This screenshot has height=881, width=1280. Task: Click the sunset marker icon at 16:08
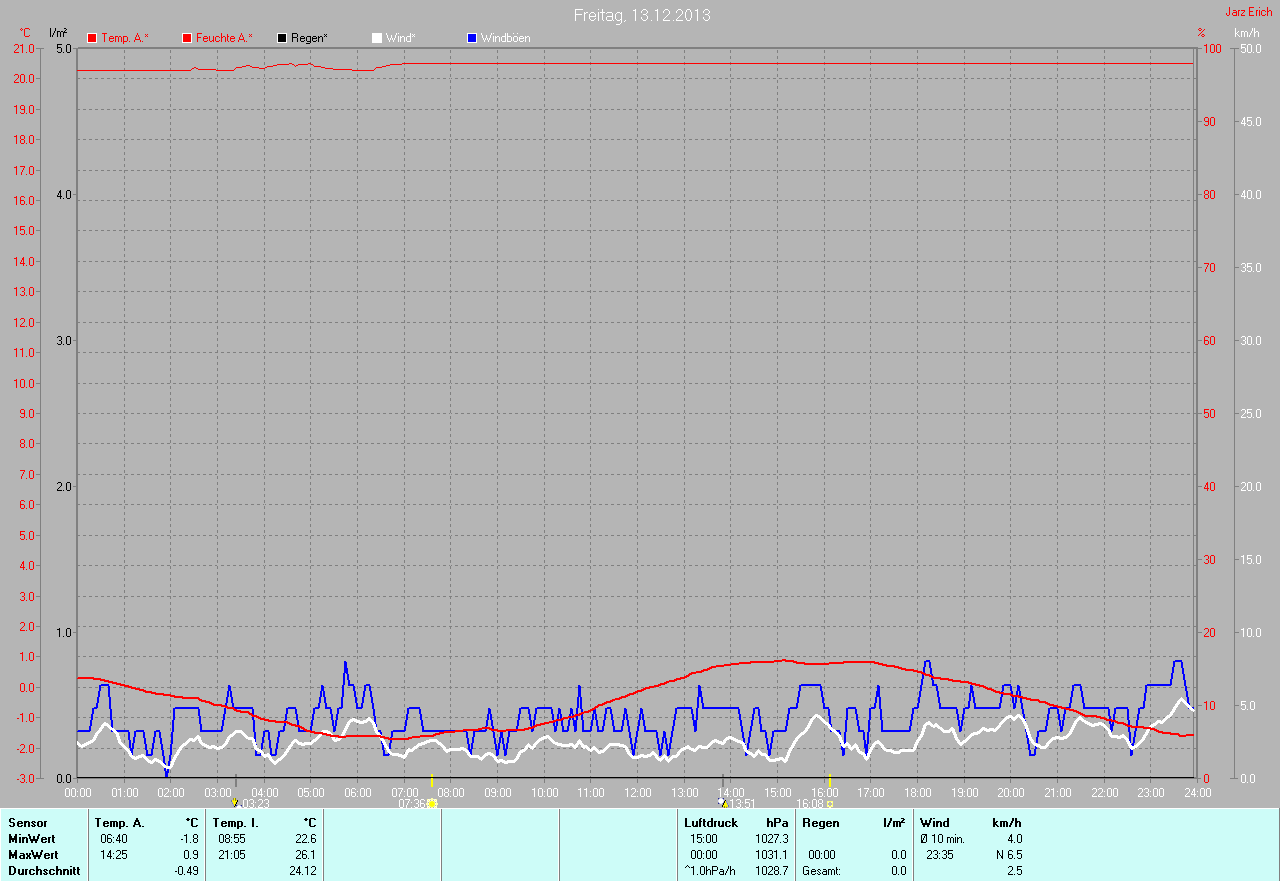(x=830, y=803)
